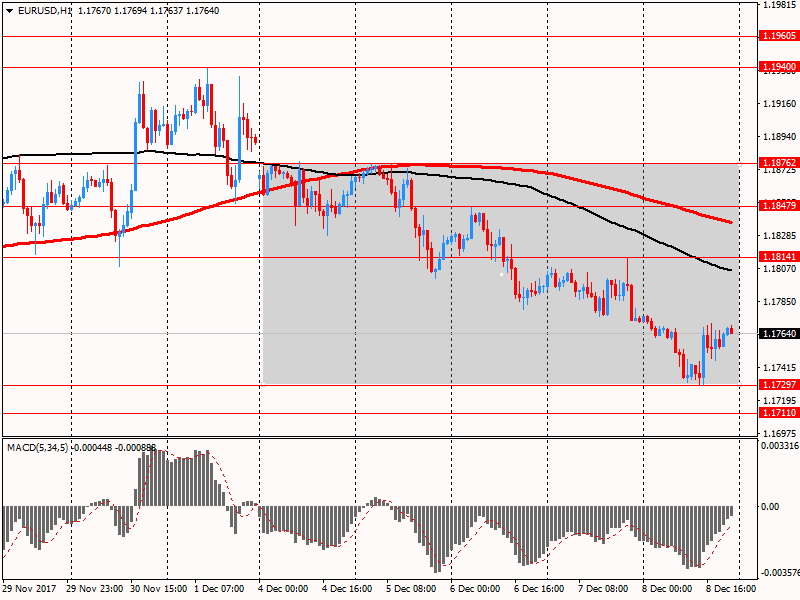Select the 1.18141 red price level label
Image resolution: width=800 pixels, height=600 pixels.
tap(779, 257)
